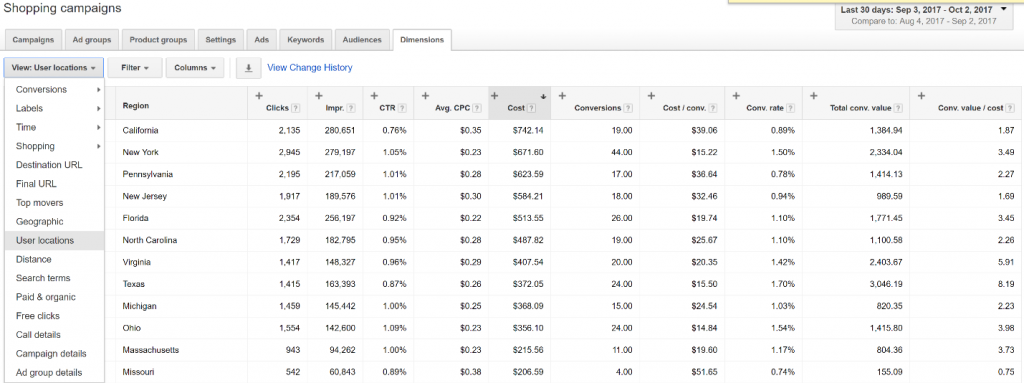Expand the Shopping submenu
Viewport: 1024px width, 383px height.
[x=54, y=146]
